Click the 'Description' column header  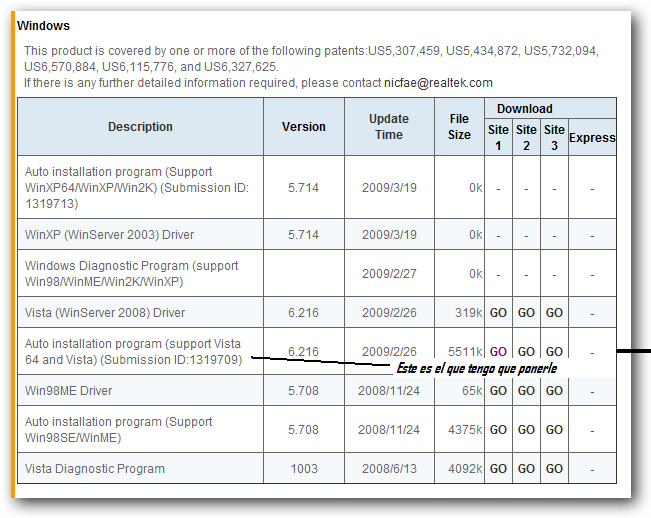pos(140,127)
